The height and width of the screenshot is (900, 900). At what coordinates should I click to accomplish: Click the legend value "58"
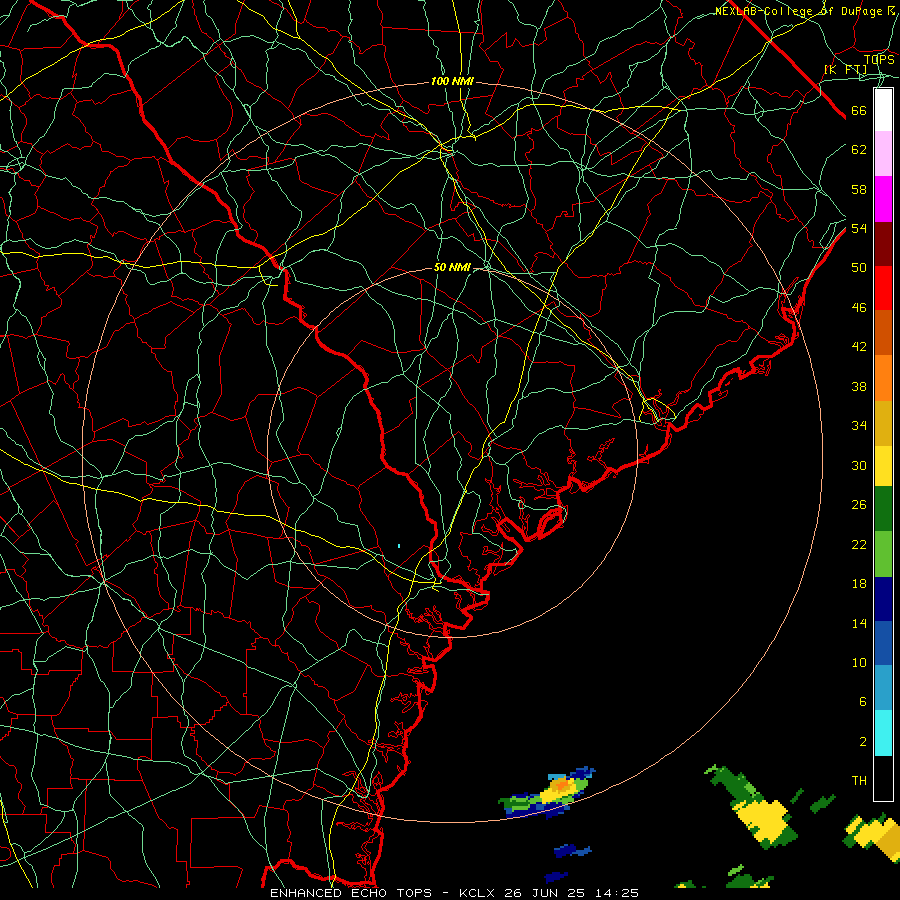point(859,189)
